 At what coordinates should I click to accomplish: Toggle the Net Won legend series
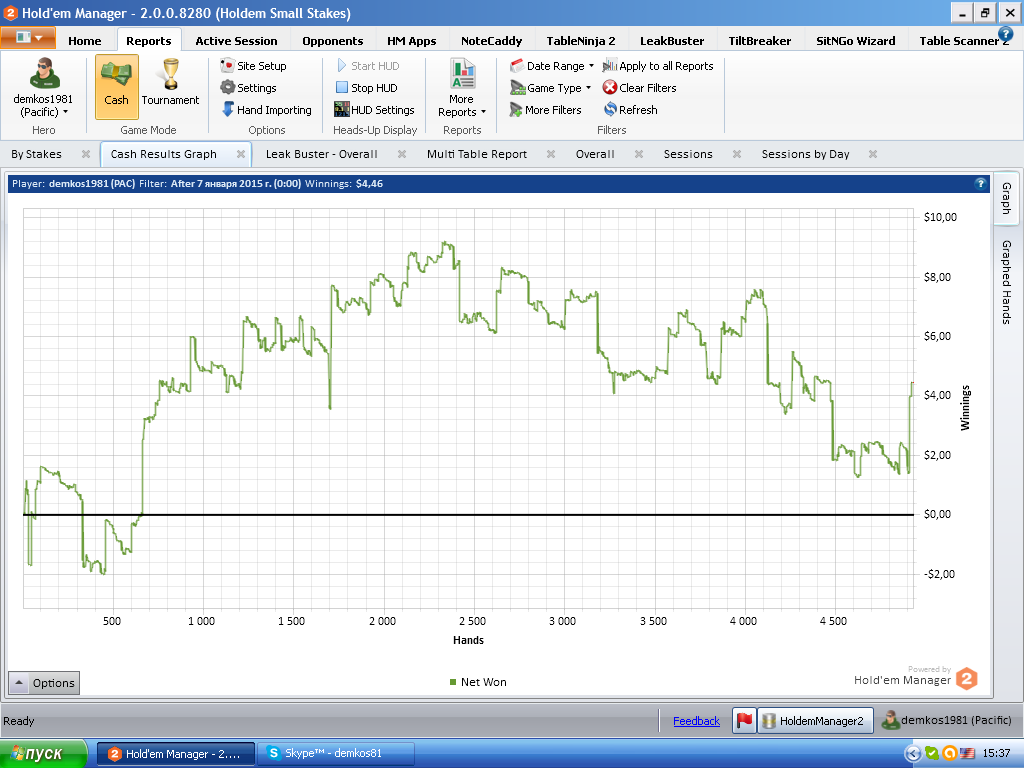point(478,682)
